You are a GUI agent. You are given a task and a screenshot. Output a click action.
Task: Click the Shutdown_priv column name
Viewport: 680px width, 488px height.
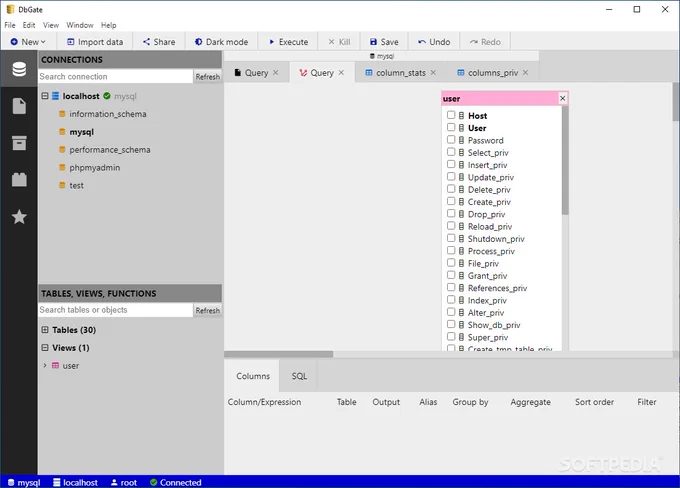[x=496, y=239]
